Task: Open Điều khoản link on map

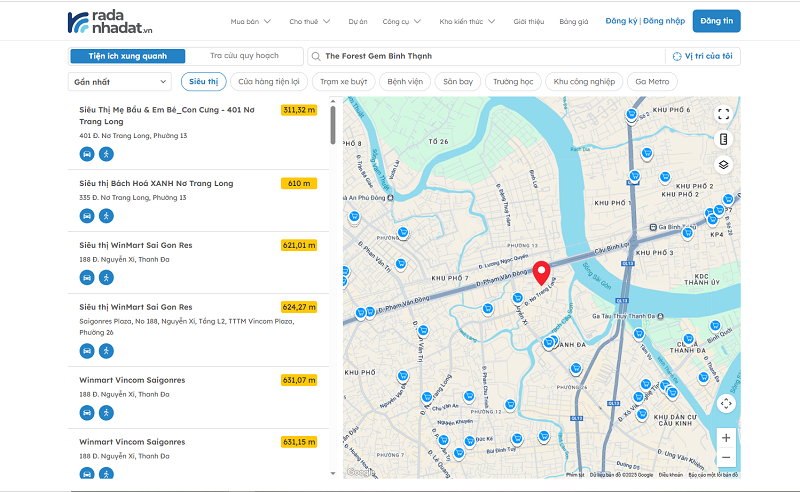Action: click(x=670, y=475)
